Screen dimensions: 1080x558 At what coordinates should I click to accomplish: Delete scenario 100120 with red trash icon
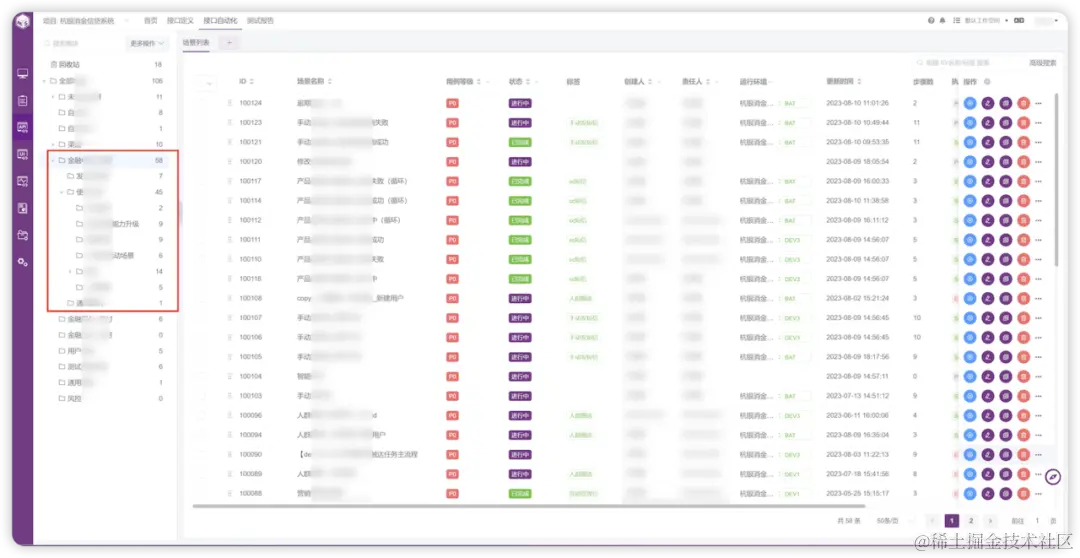1024,161
